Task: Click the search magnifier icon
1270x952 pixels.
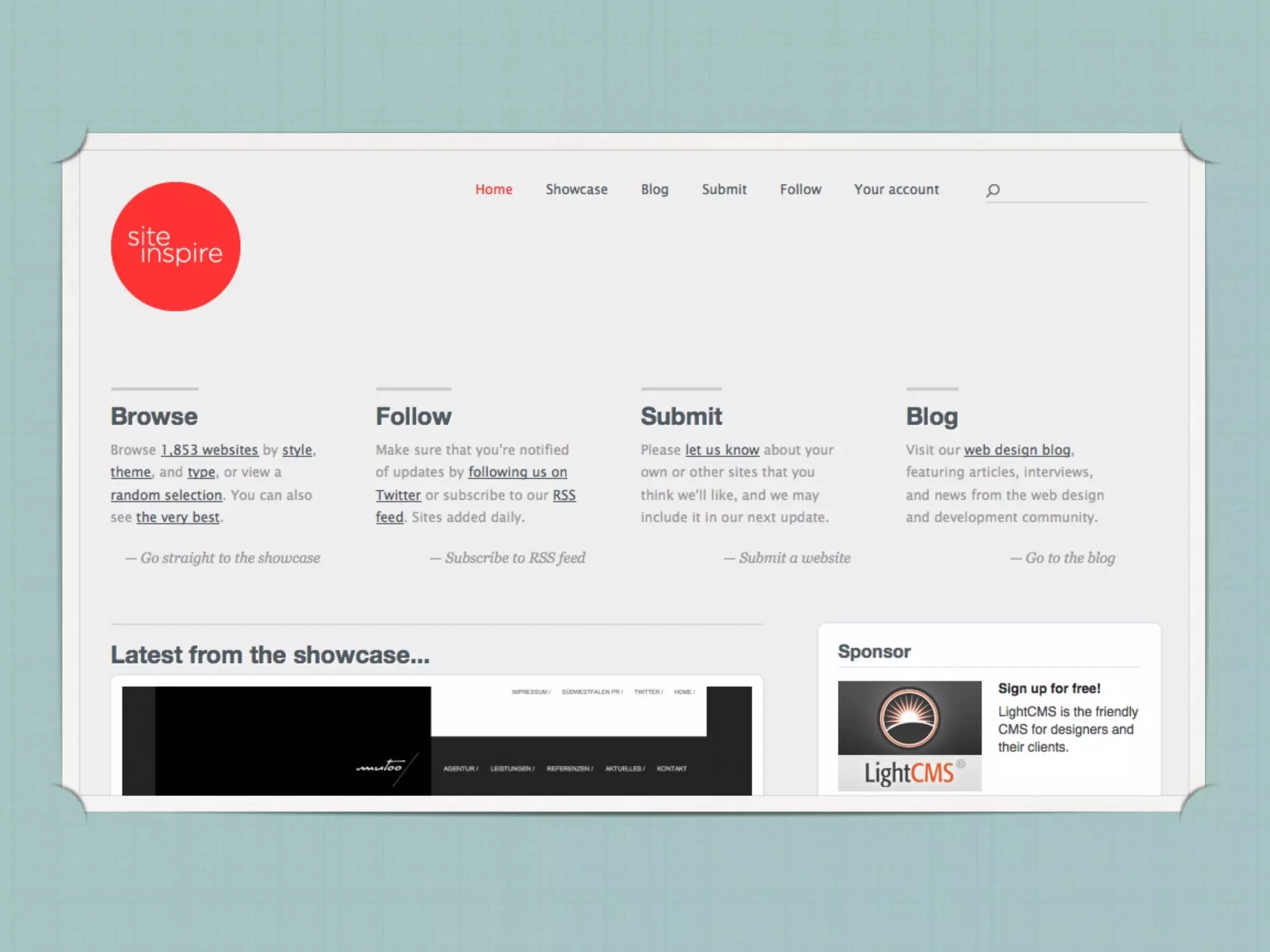Action: coord(993,190)
